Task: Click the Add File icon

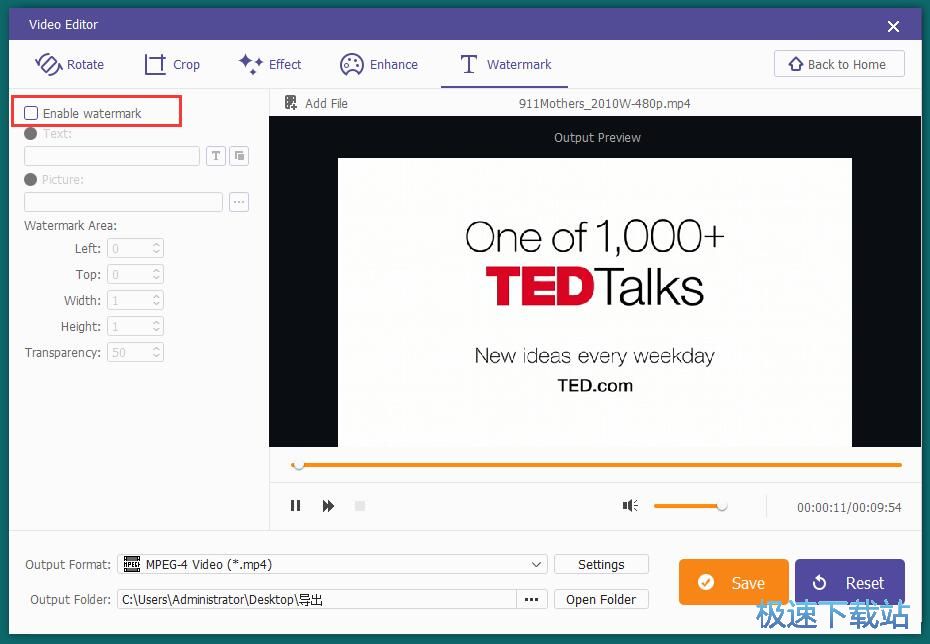Action: coord(291,103)
